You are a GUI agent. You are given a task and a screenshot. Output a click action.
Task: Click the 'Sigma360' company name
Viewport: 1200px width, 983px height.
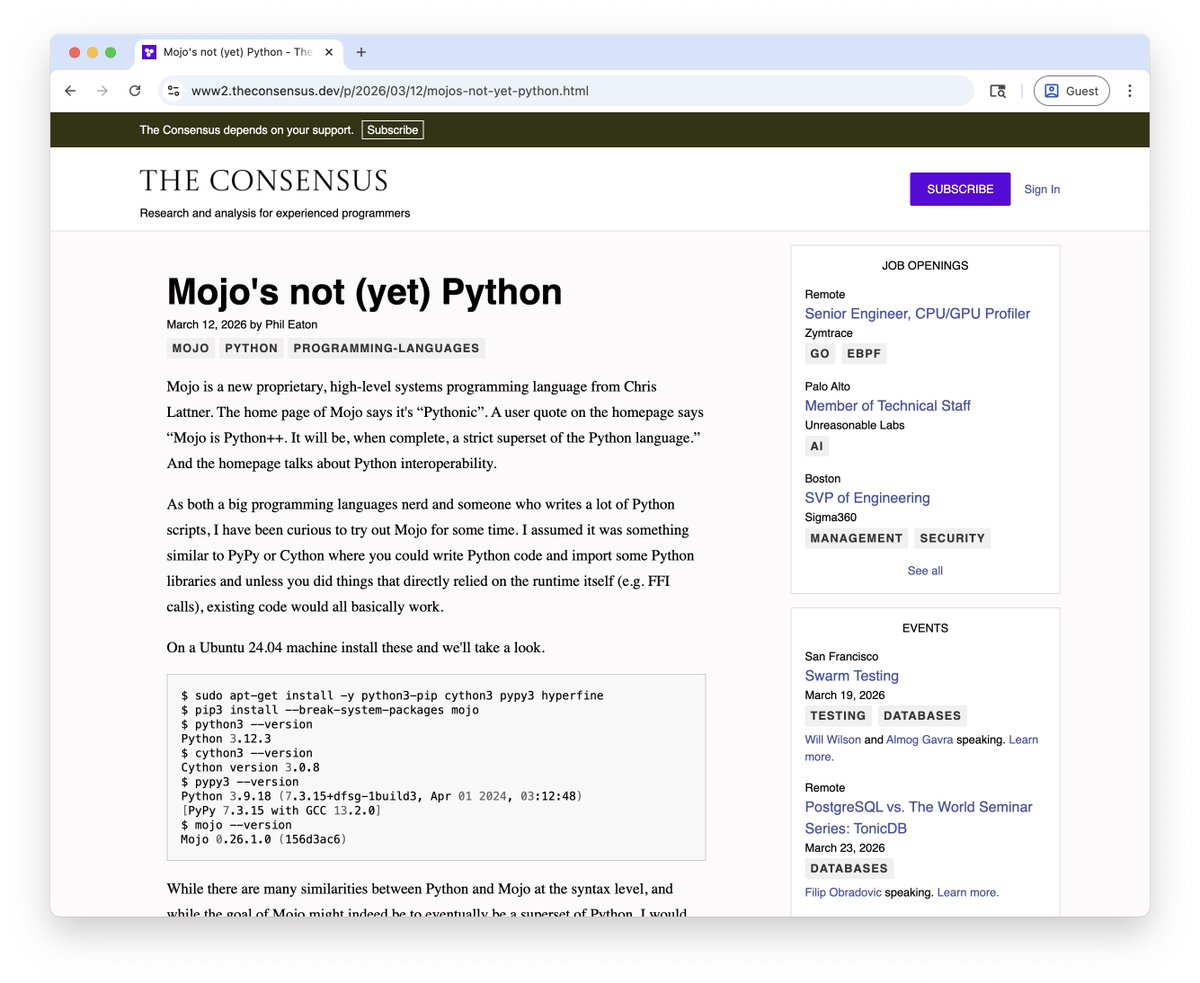832,517
